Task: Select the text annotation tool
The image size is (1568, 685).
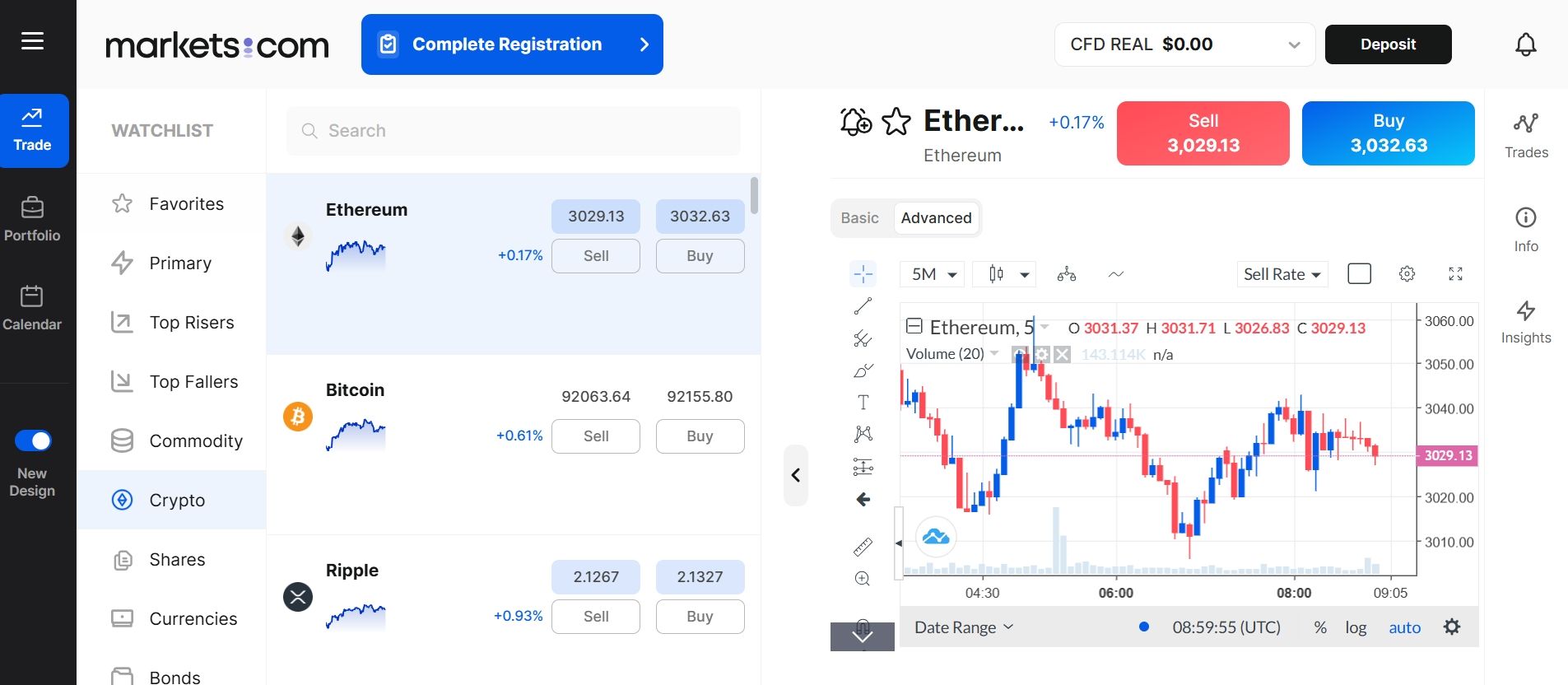Action: 863,401
